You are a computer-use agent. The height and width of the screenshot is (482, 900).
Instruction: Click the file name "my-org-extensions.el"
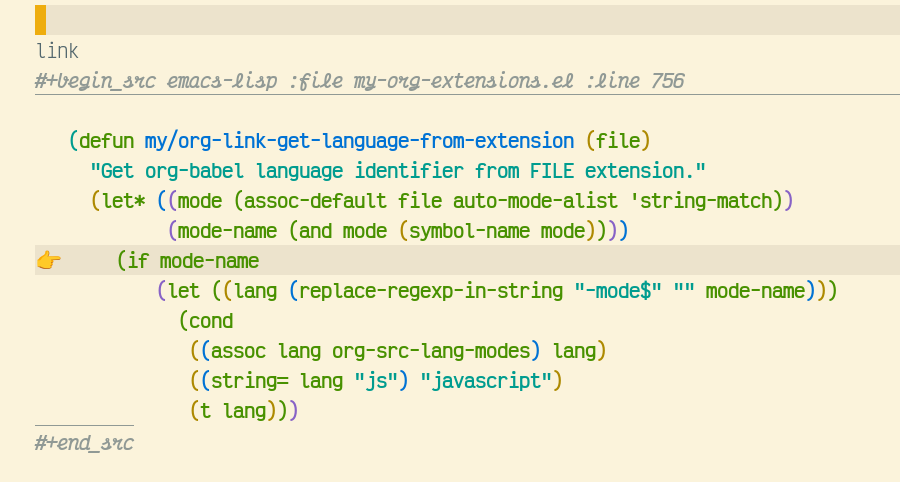coord(464,81)
